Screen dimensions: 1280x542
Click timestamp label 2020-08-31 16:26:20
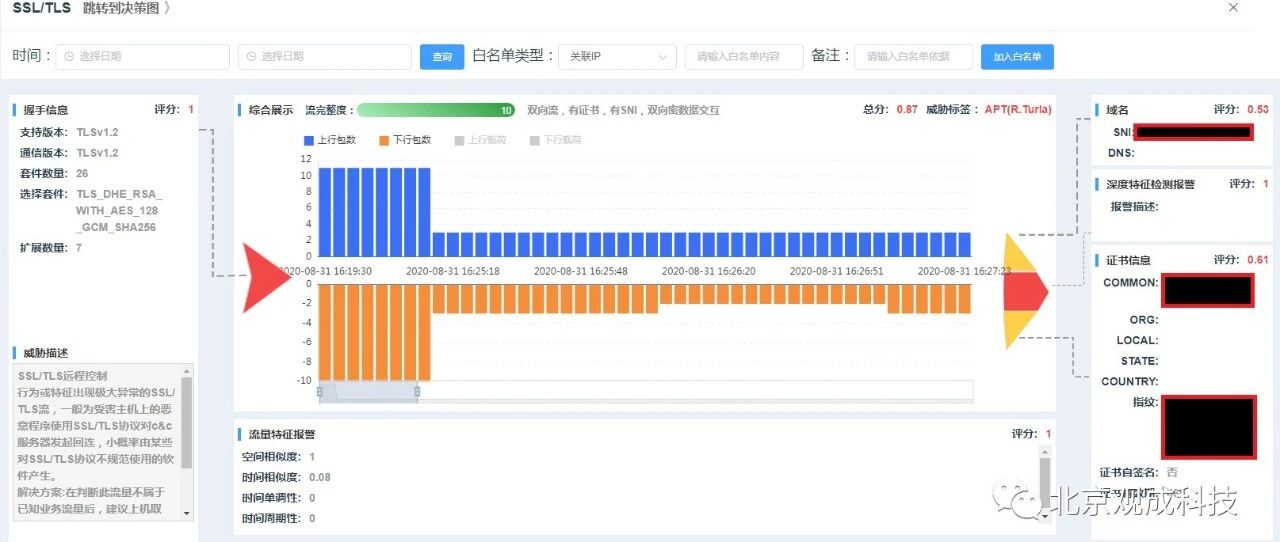point(709,271)
